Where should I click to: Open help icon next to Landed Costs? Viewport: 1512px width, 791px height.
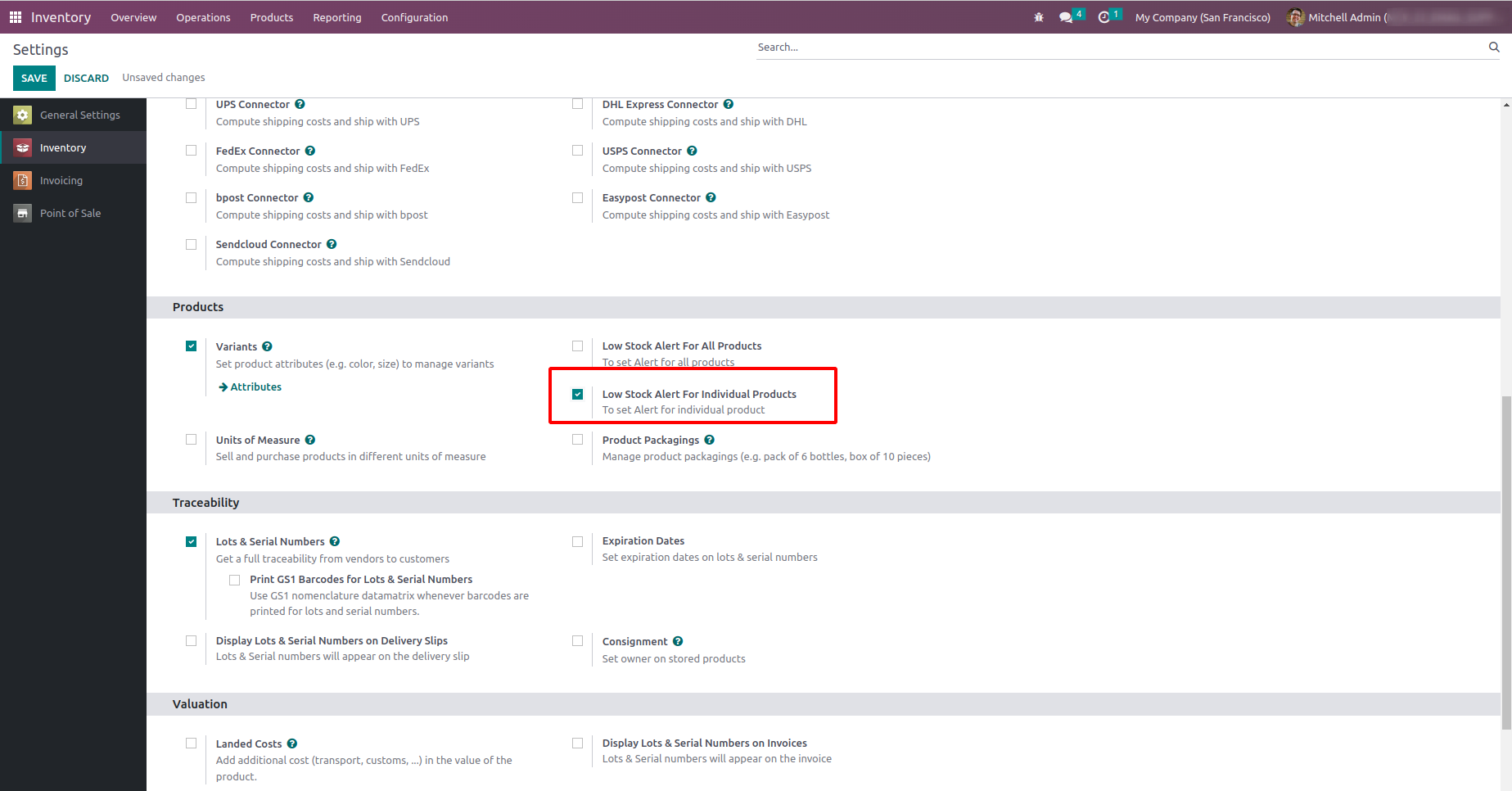[x=292, y=744]
